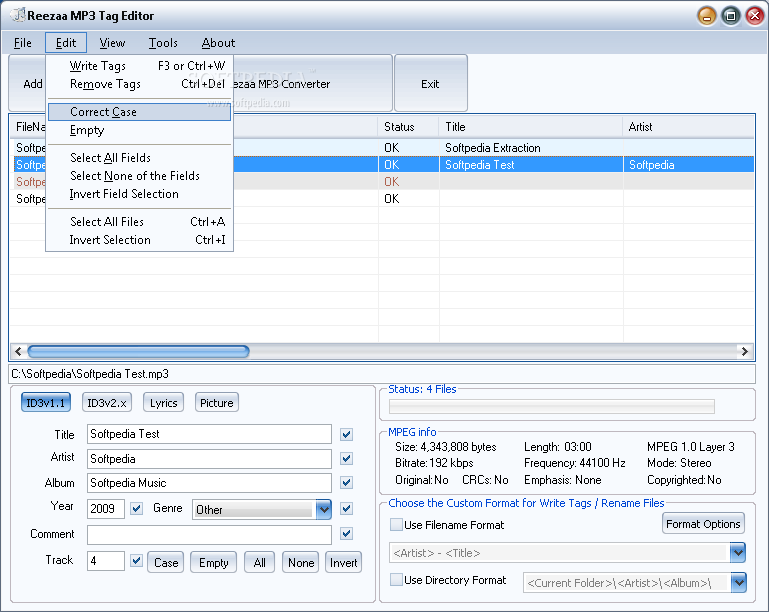Toggle the Year field checkbox
This screenshot has height=612, width=769.
point(136,509)
